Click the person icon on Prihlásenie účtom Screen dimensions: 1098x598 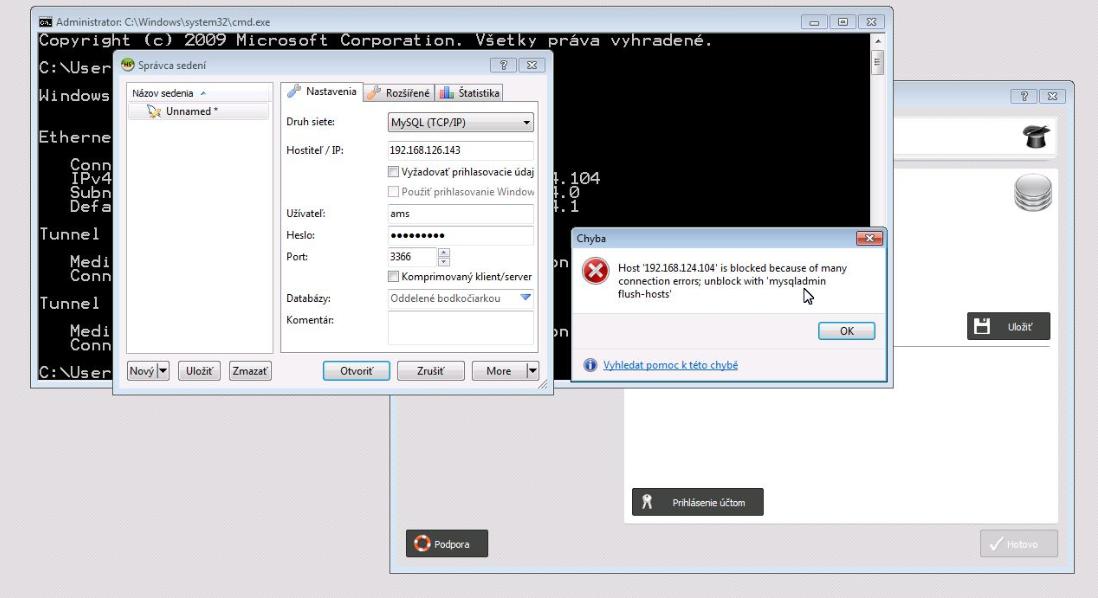648,502
